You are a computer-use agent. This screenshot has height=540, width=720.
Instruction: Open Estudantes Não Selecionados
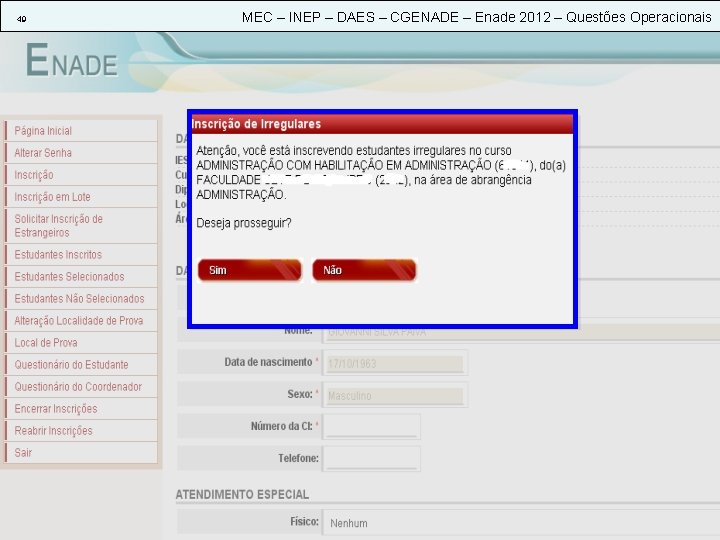point(79,299)
